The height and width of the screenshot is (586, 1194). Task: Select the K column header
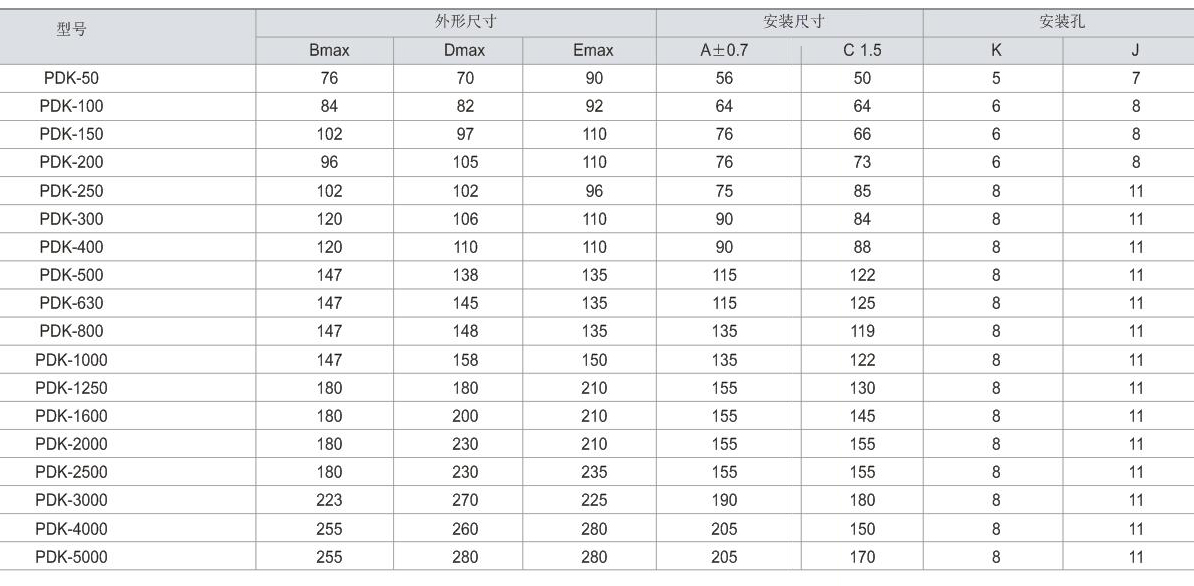click(996, 50)
